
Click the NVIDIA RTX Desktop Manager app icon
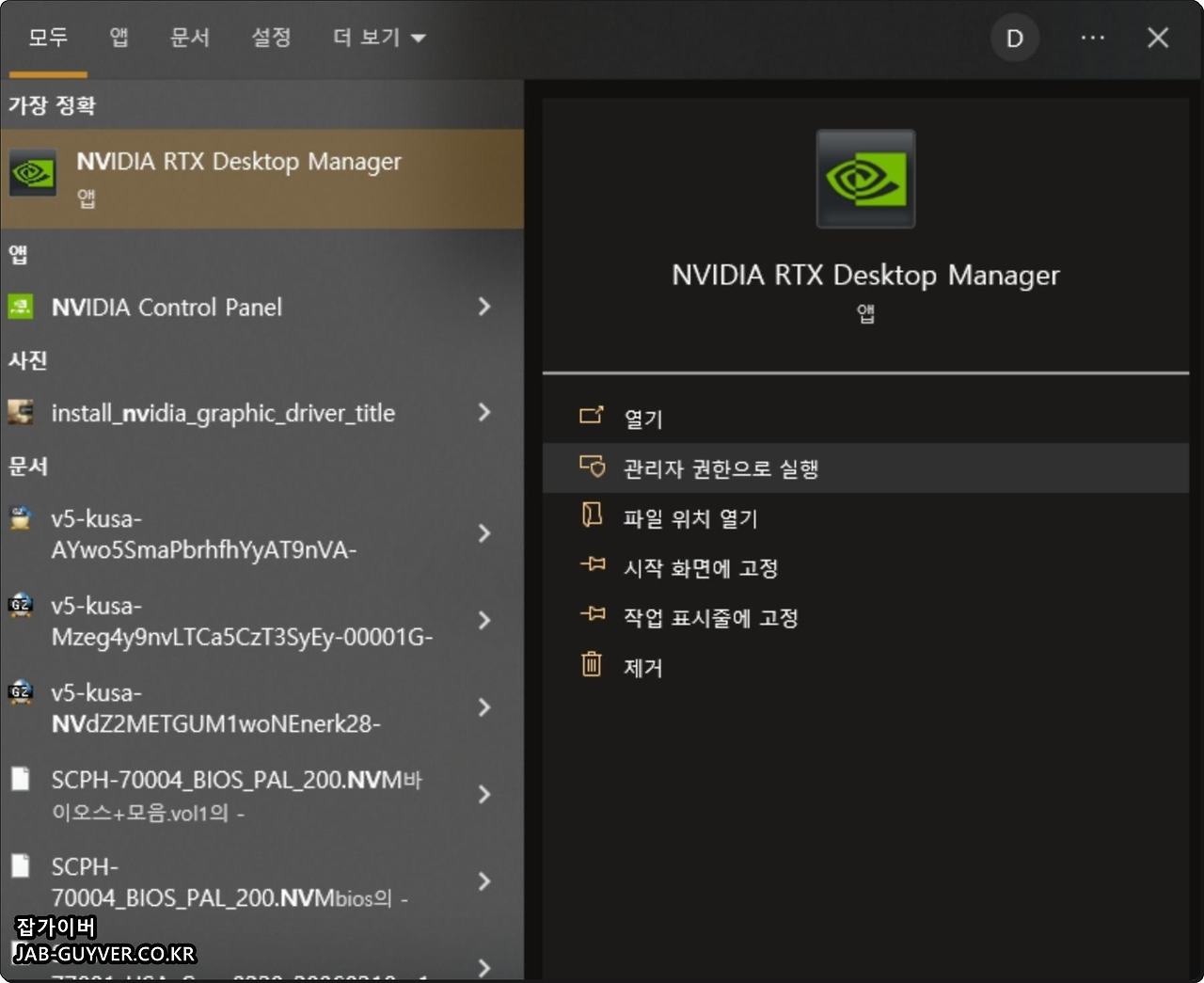coord(33,174)
